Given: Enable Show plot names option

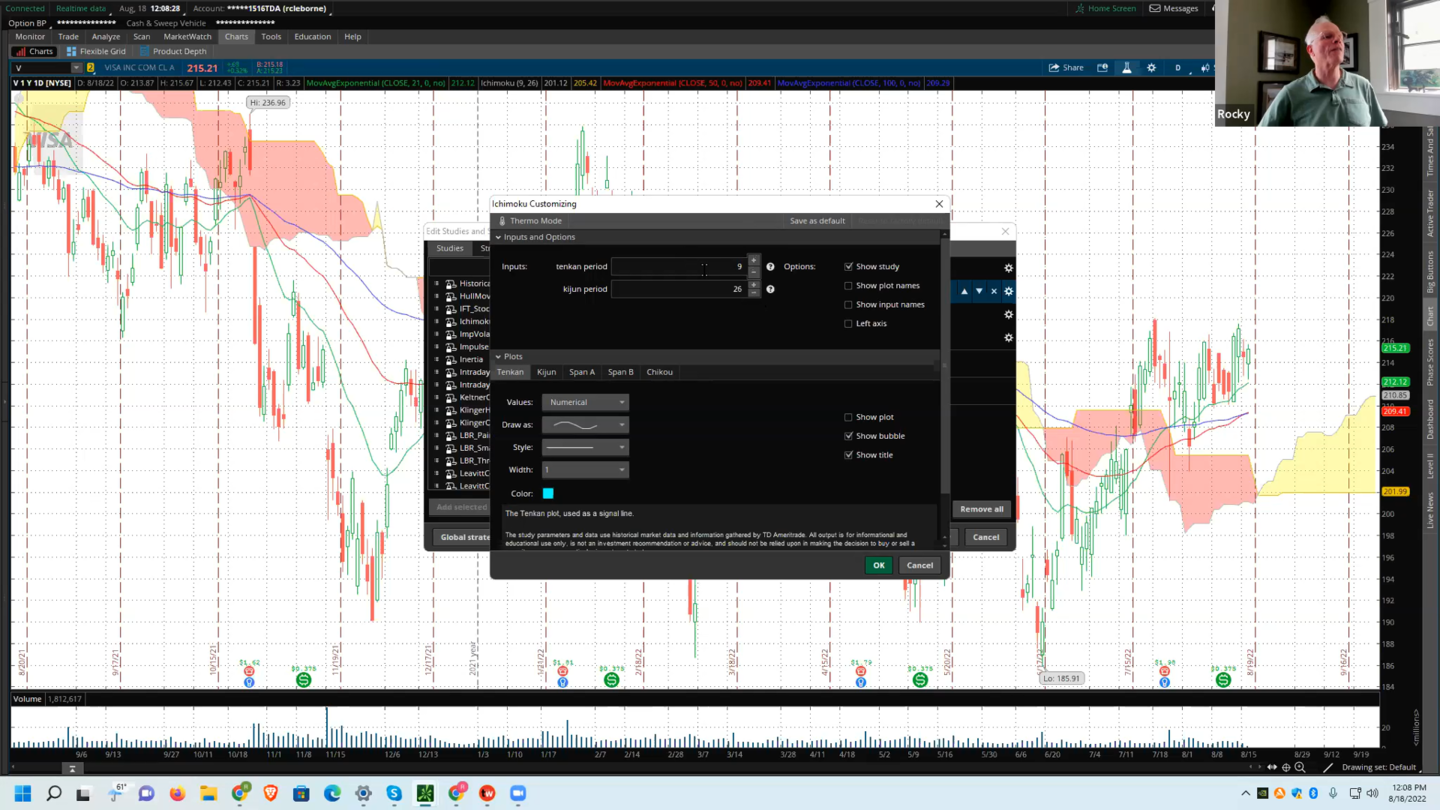Looking at the screenshot, I should click(x=848, y=285).
